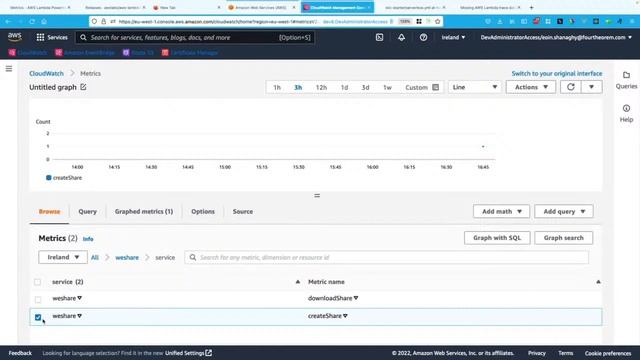
Task: Switch to the Options tab
Action: point(203,211)
